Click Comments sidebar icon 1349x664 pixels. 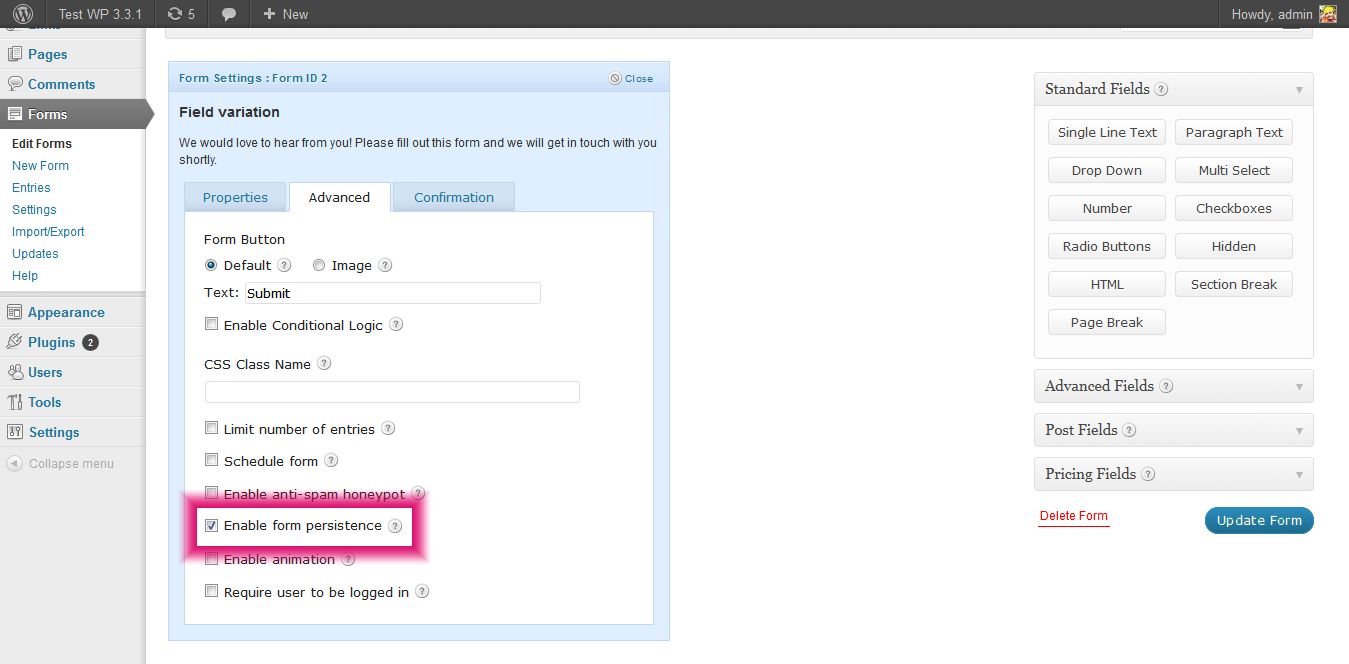point(14,84)
